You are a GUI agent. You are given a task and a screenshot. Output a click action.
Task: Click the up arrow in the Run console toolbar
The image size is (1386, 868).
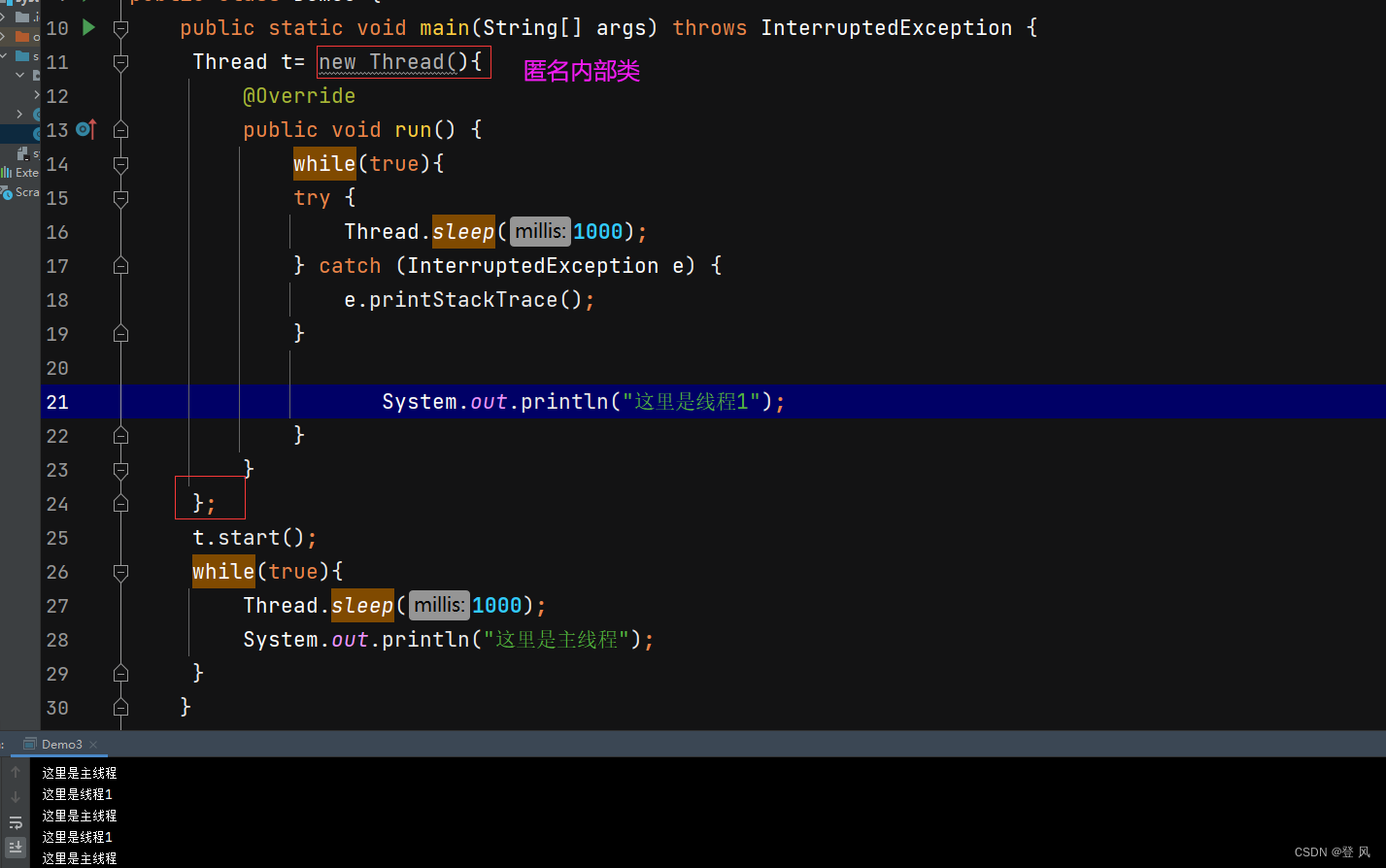coord(16,773)
